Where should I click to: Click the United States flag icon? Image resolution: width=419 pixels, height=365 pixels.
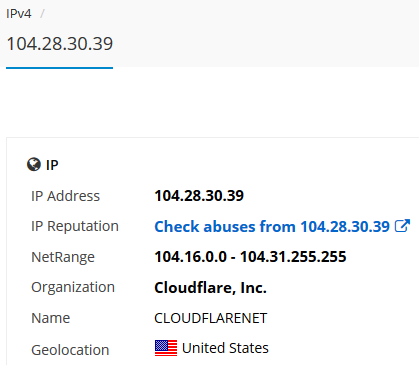166,348
